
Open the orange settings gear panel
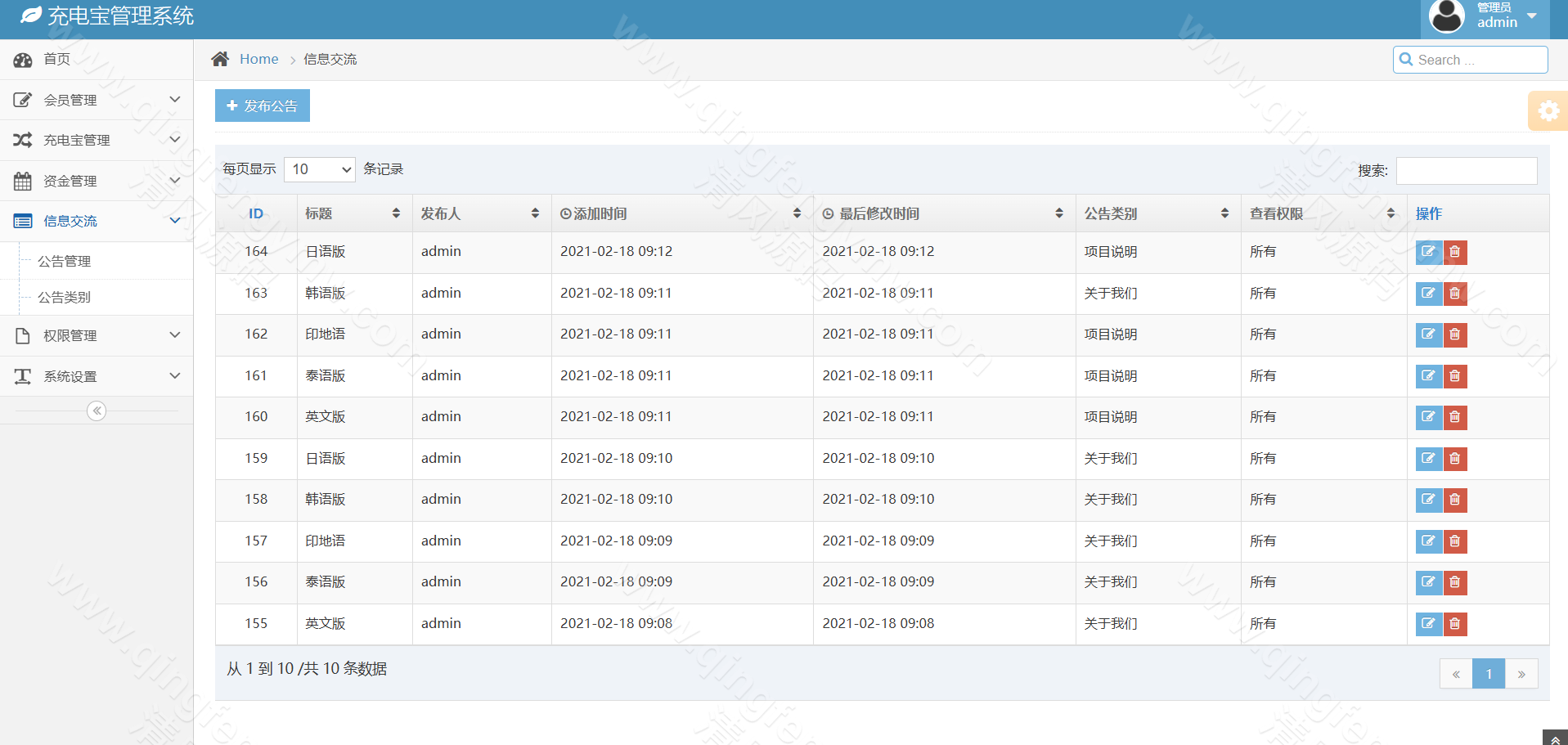(x=1548, y=111)
